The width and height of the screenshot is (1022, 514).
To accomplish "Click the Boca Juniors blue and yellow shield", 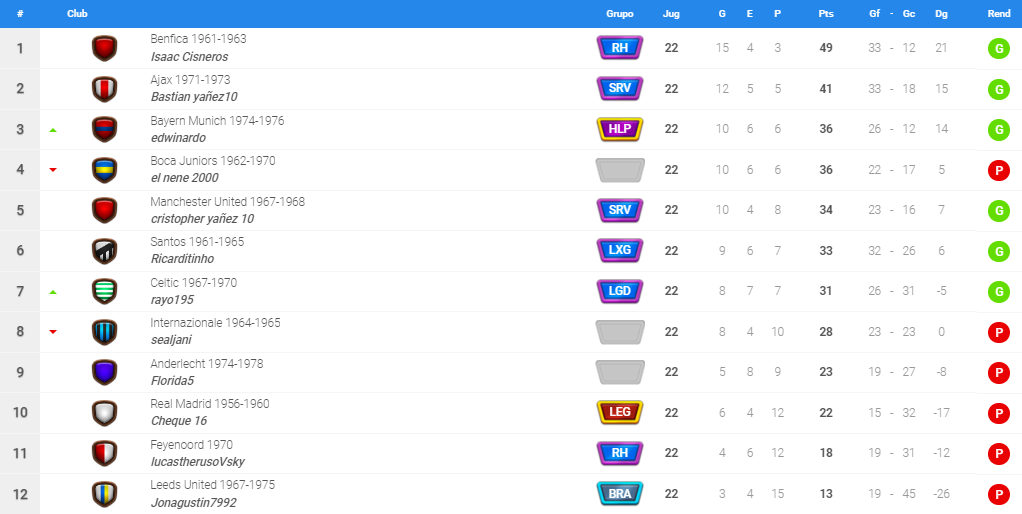I will (104, 170).
